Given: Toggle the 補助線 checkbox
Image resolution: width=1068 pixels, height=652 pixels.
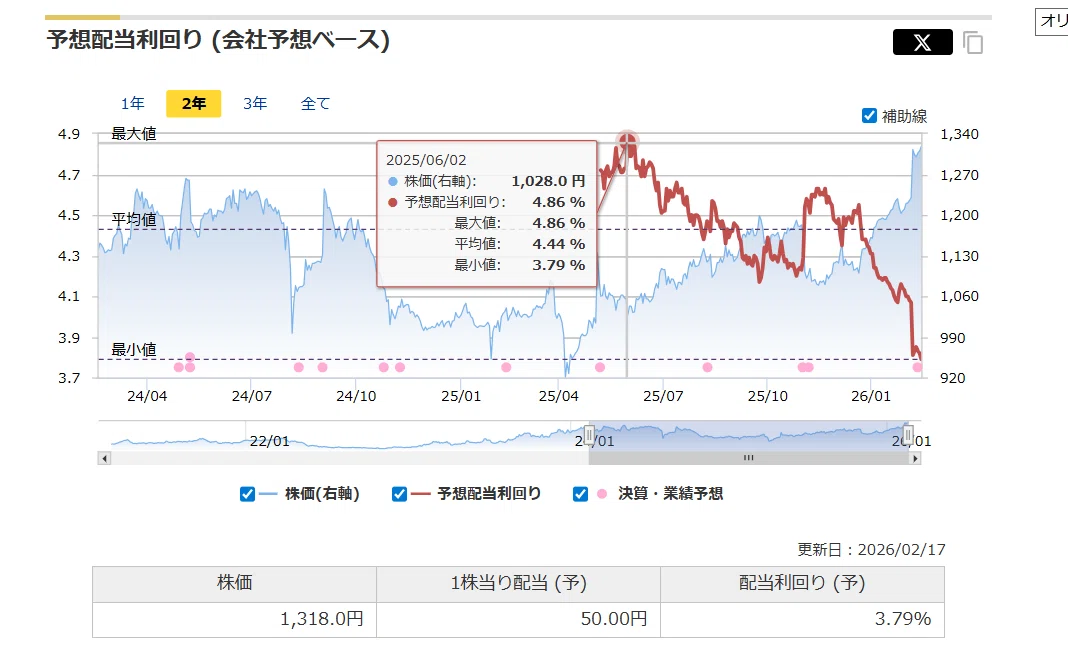Looking at the screenshot, I should tap(869, 116).
